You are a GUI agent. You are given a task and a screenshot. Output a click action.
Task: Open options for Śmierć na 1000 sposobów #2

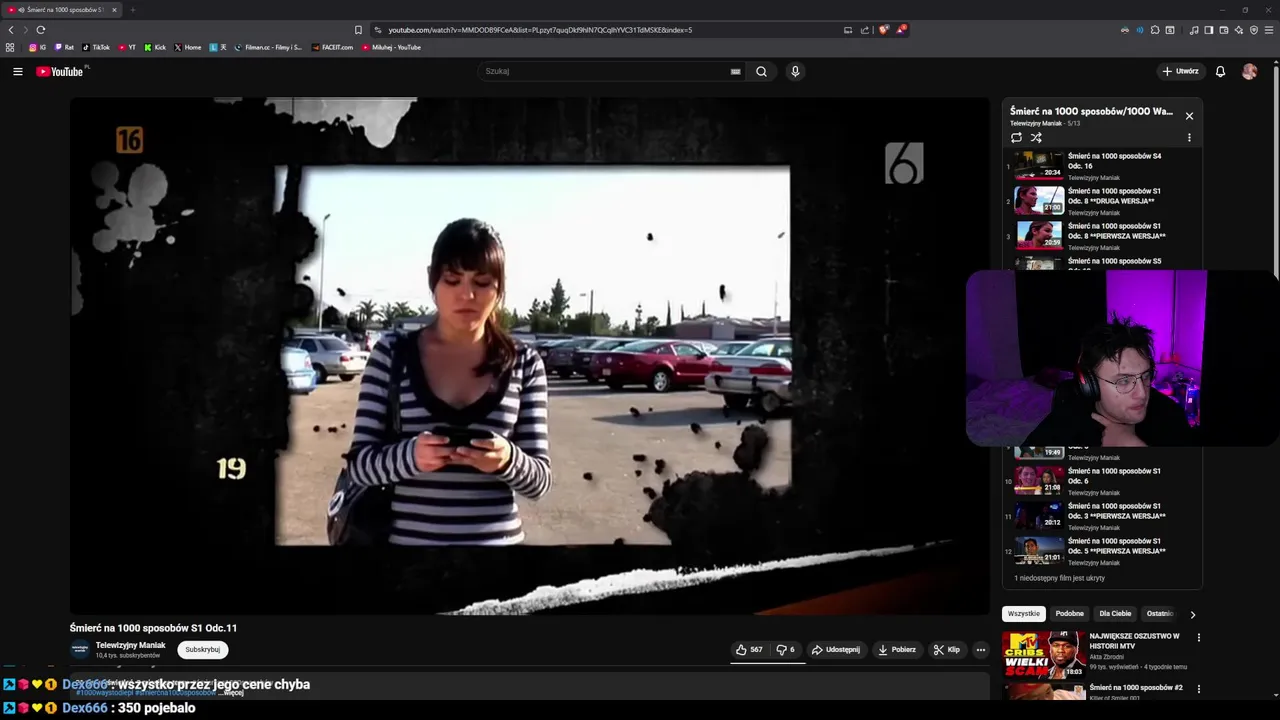pyautogui.click(x=1198, y=689)
